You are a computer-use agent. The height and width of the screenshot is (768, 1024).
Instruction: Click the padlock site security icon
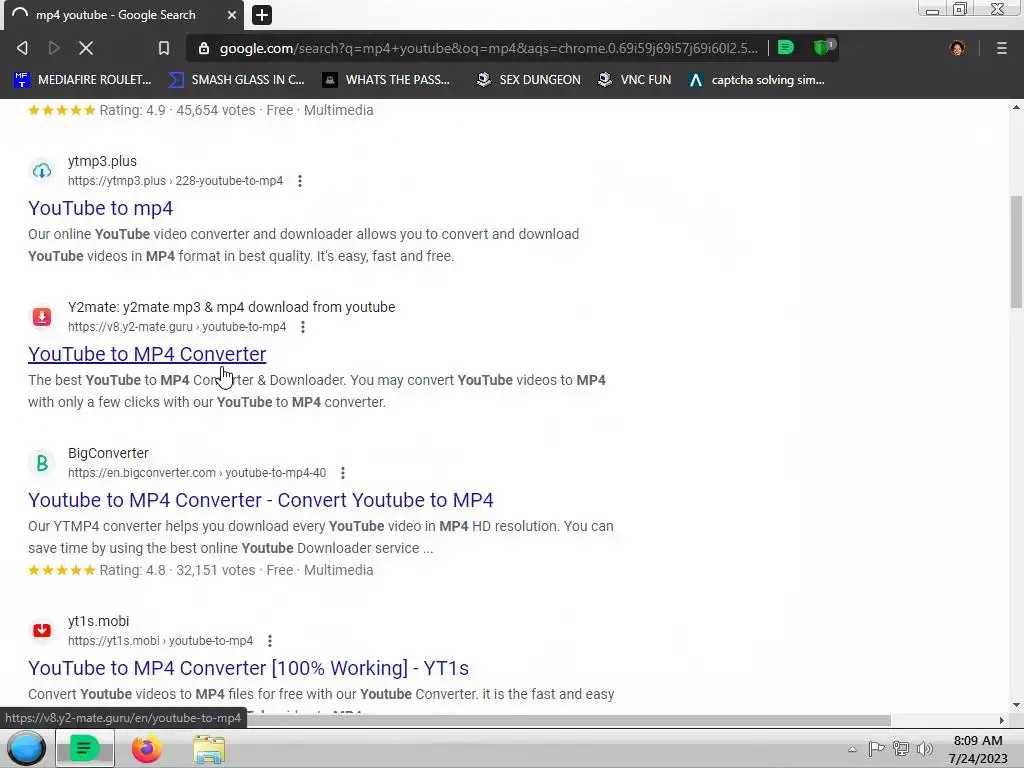tap(204, 48)
